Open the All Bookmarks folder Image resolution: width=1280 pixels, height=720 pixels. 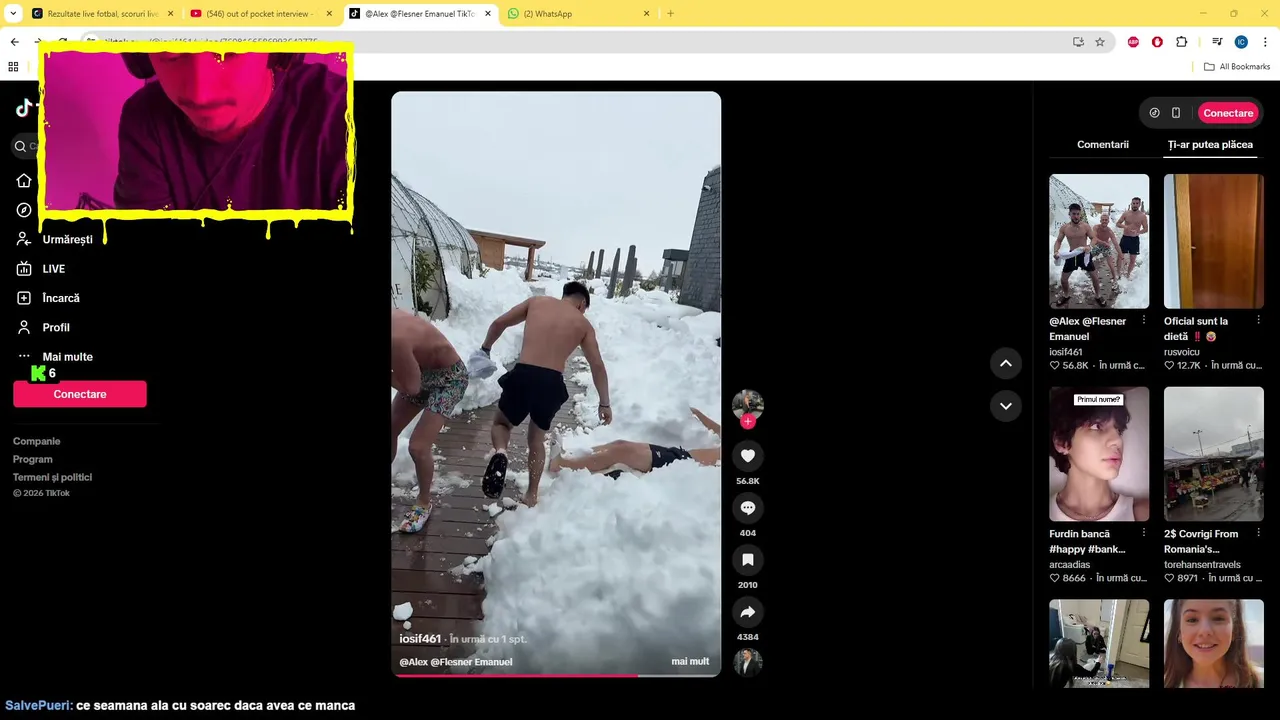(1237, 67)
